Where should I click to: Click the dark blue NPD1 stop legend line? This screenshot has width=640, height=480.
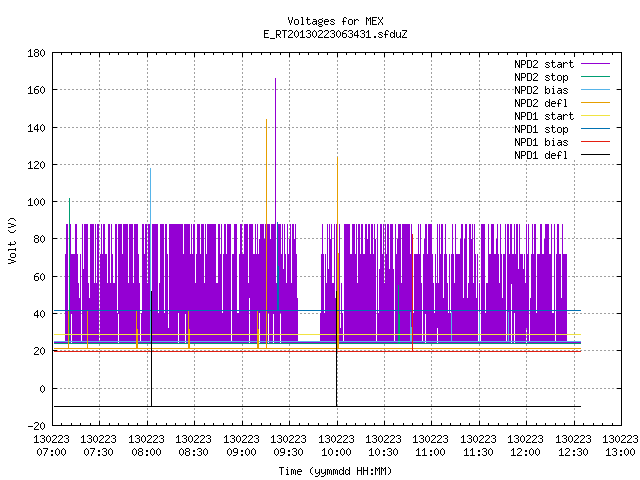click(x=595, y=129)
